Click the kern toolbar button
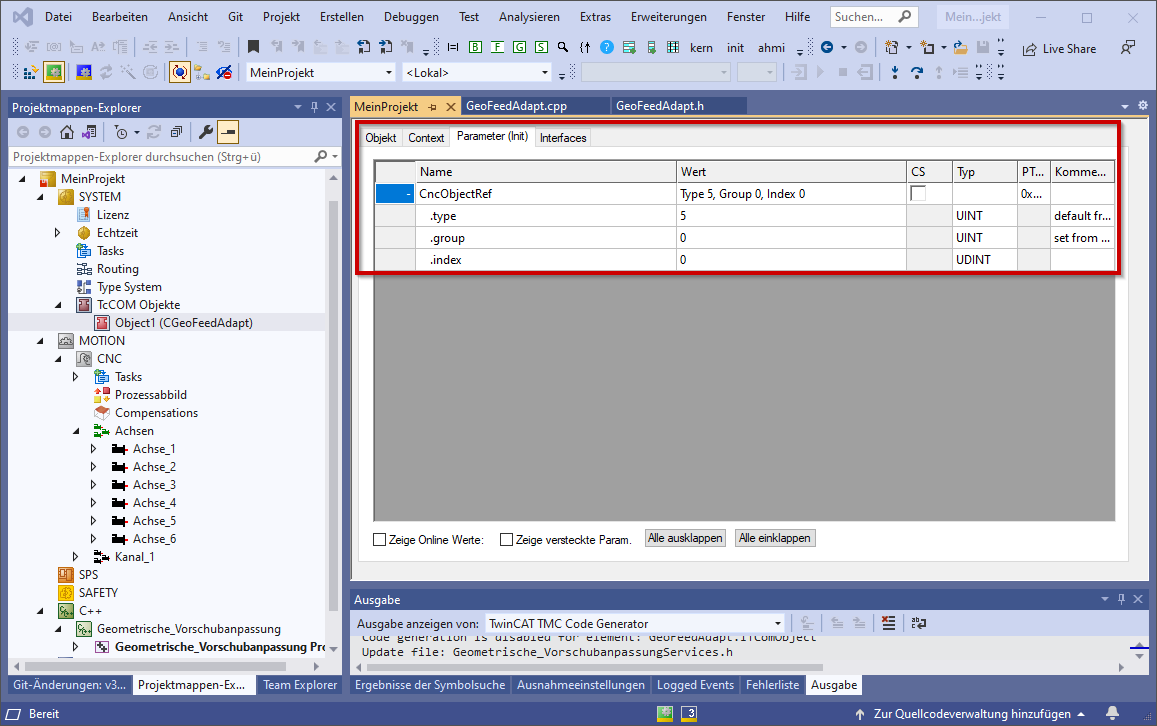The image size is (1157, 726). 701,48
